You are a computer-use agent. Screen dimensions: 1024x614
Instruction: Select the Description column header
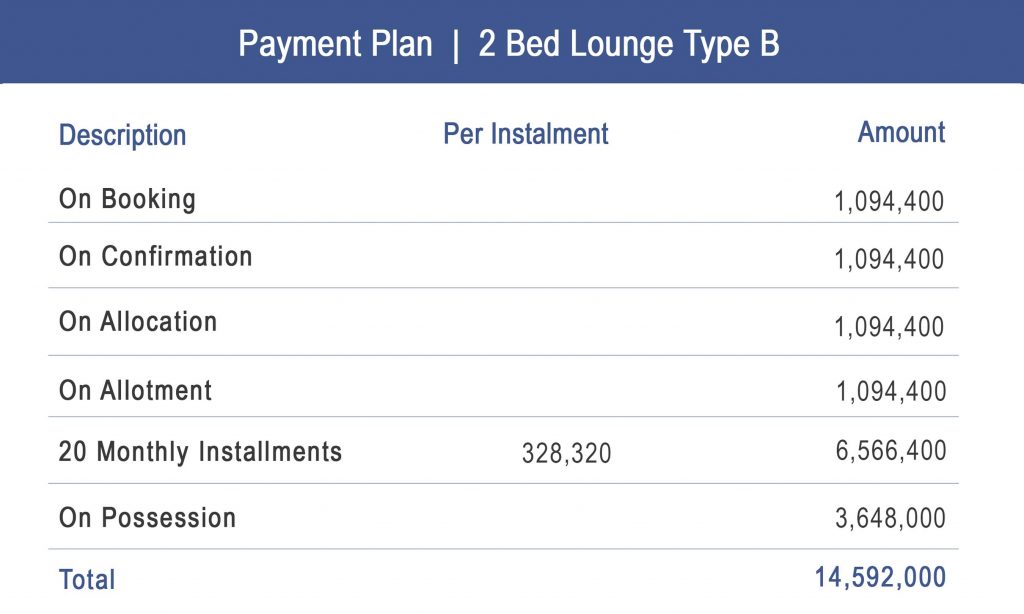click(x=123, y=135)
